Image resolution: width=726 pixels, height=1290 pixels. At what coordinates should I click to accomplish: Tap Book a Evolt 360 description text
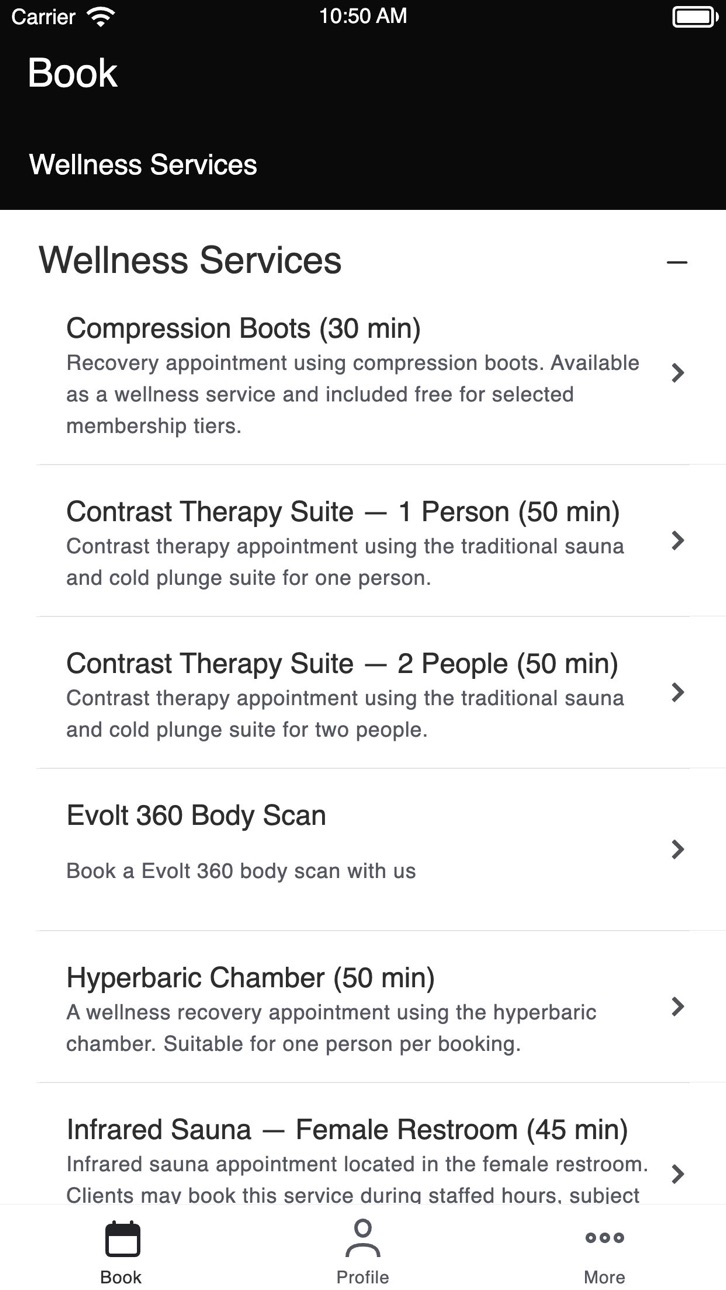pyautogui.click(x=241, y=871)
